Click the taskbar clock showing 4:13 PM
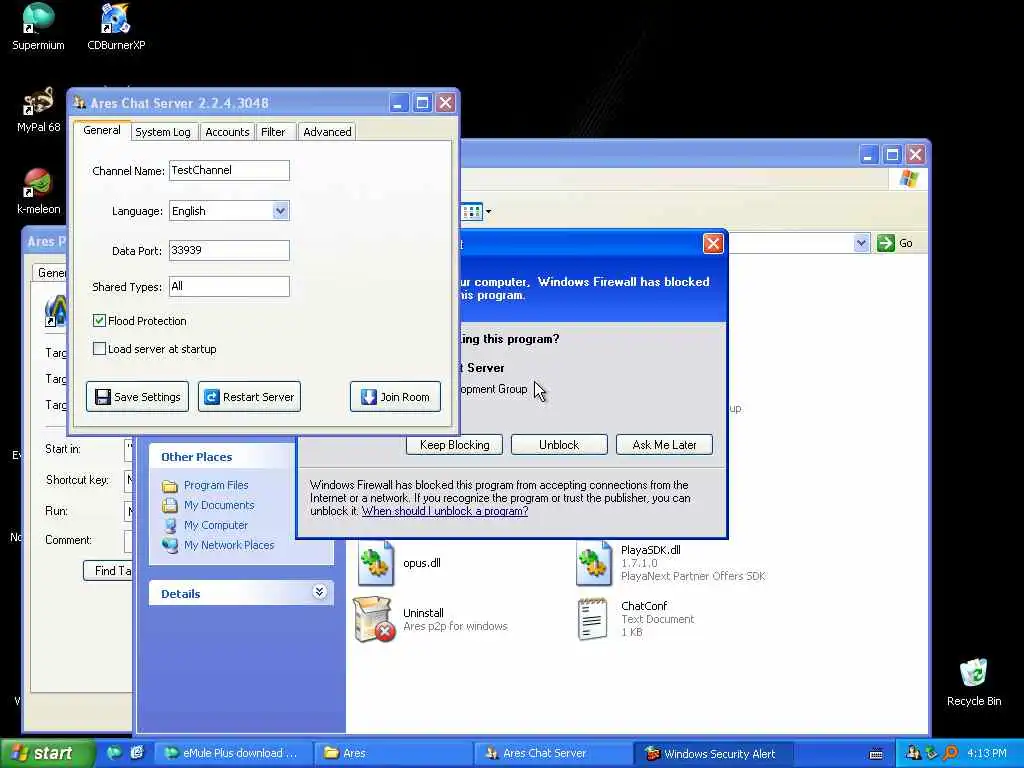The width and height of the screenshot is (1024, 768). [x=986, y=753]
